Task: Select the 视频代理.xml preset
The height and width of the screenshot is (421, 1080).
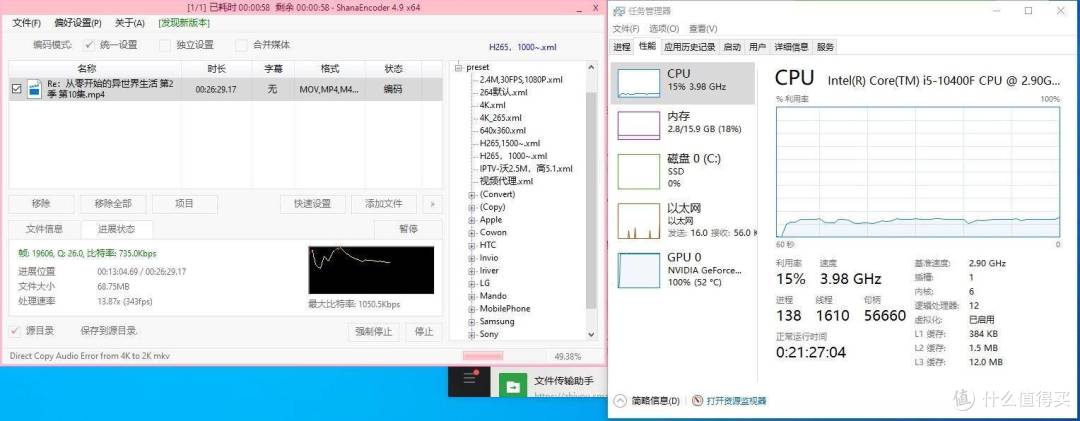Action: (x=506, y=181)
